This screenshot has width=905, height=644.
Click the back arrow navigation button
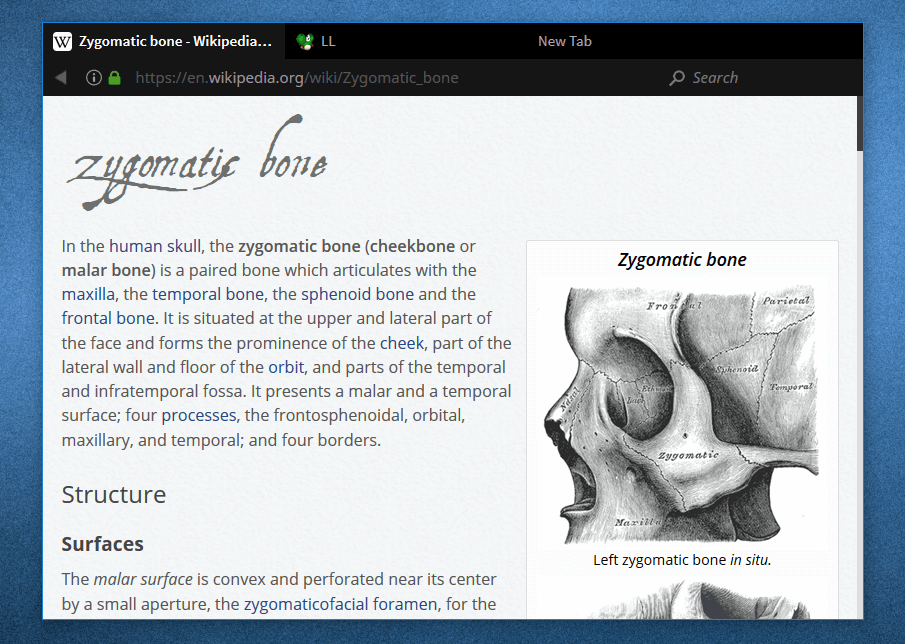61,77
